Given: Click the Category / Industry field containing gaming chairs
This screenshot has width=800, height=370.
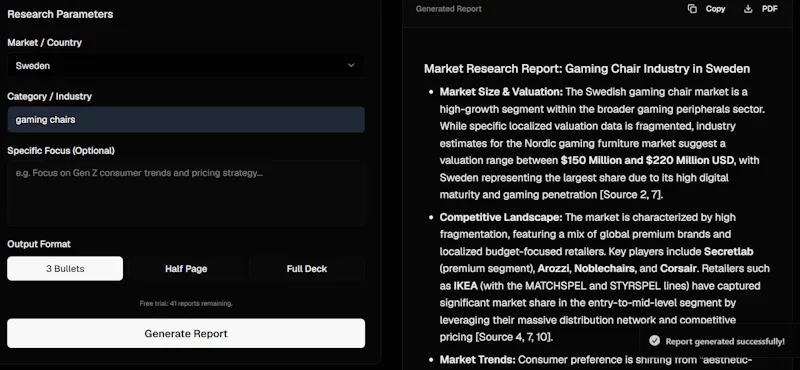Looking at the screenshot, I should click(x=186, y=120).
